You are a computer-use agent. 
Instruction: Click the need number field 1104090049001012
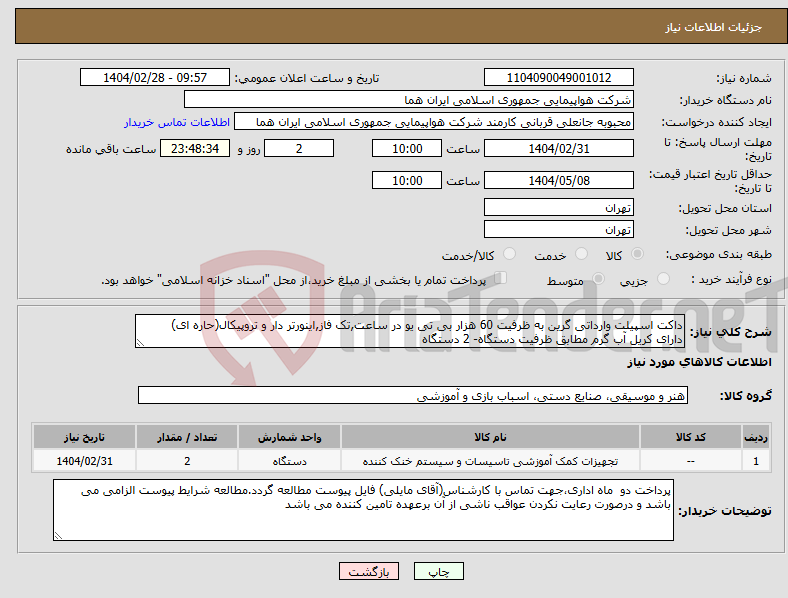tap(559, 77)
